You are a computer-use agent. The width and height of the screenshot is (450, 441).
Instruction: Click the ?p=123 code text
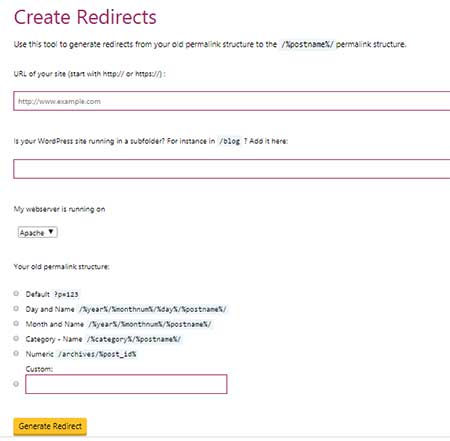[66, 295]
